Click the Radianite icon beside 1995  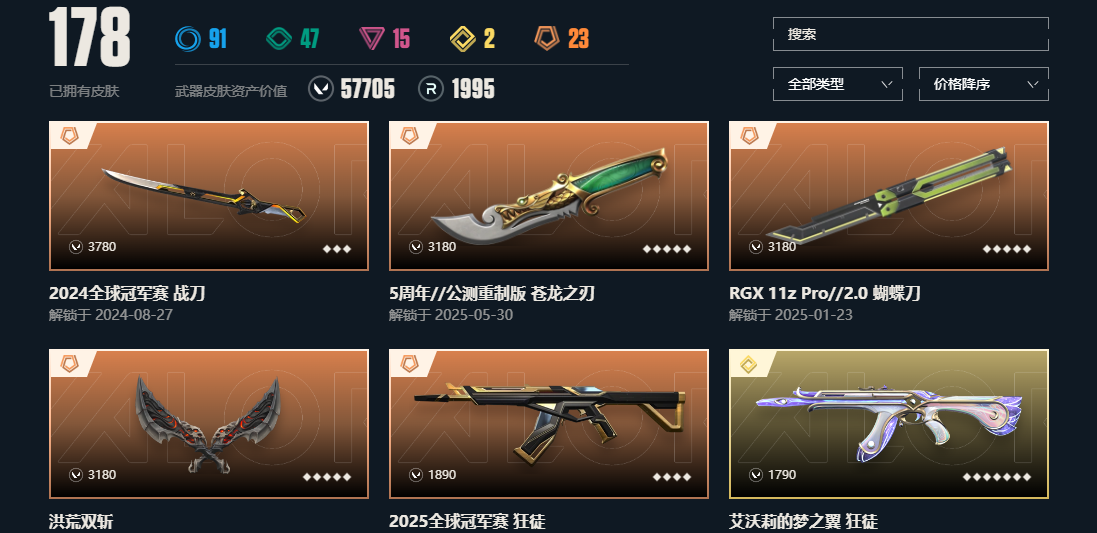click(431, 89)
